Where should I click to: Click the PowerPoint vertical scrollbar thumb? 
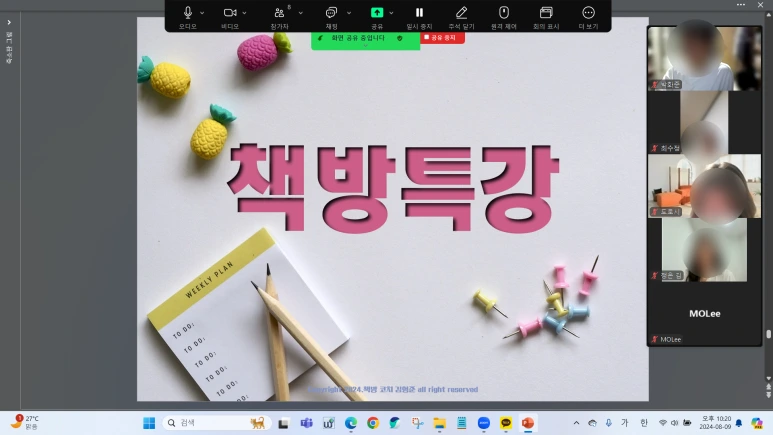click(x=769, y=334)
